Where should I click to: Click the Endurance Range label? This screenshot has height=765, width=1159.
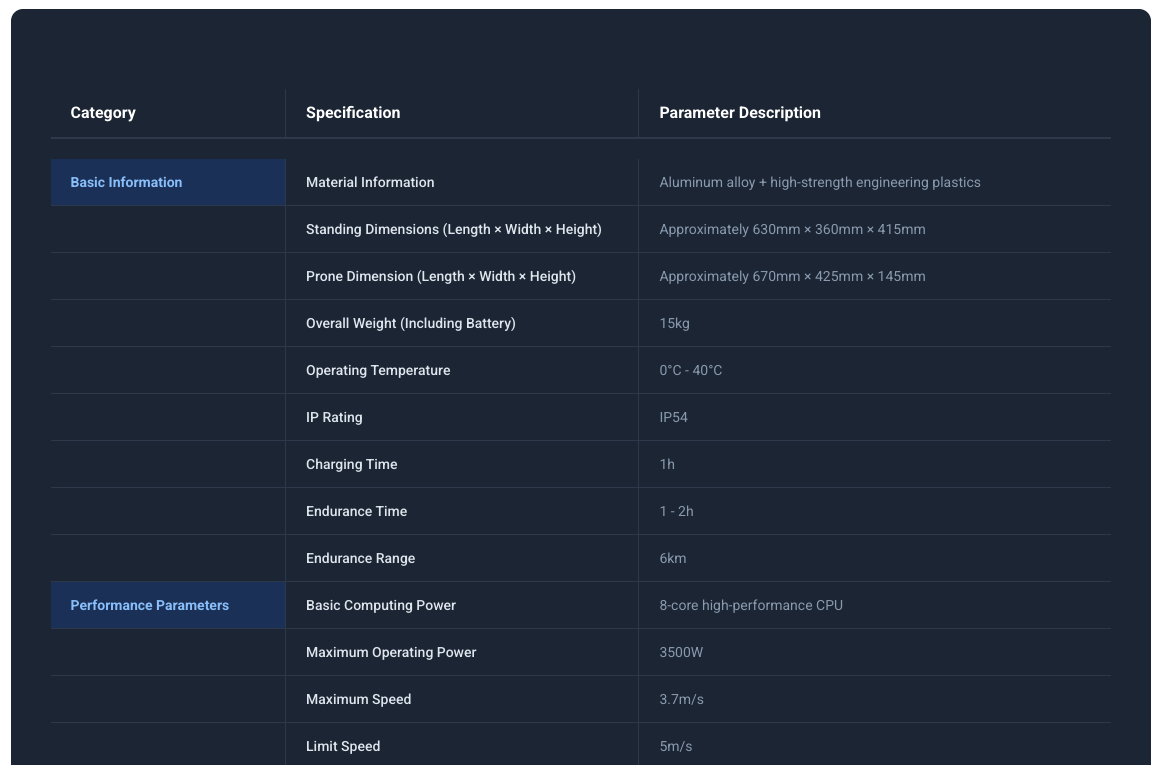coord(360,558)
